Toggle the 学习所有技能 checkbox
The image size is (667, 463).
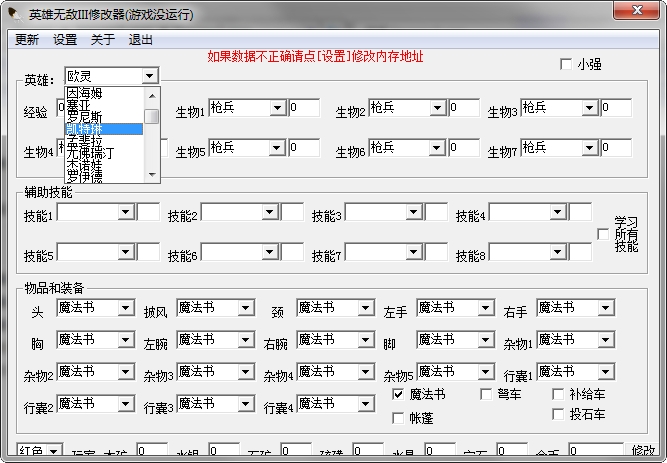click(603, 234)
